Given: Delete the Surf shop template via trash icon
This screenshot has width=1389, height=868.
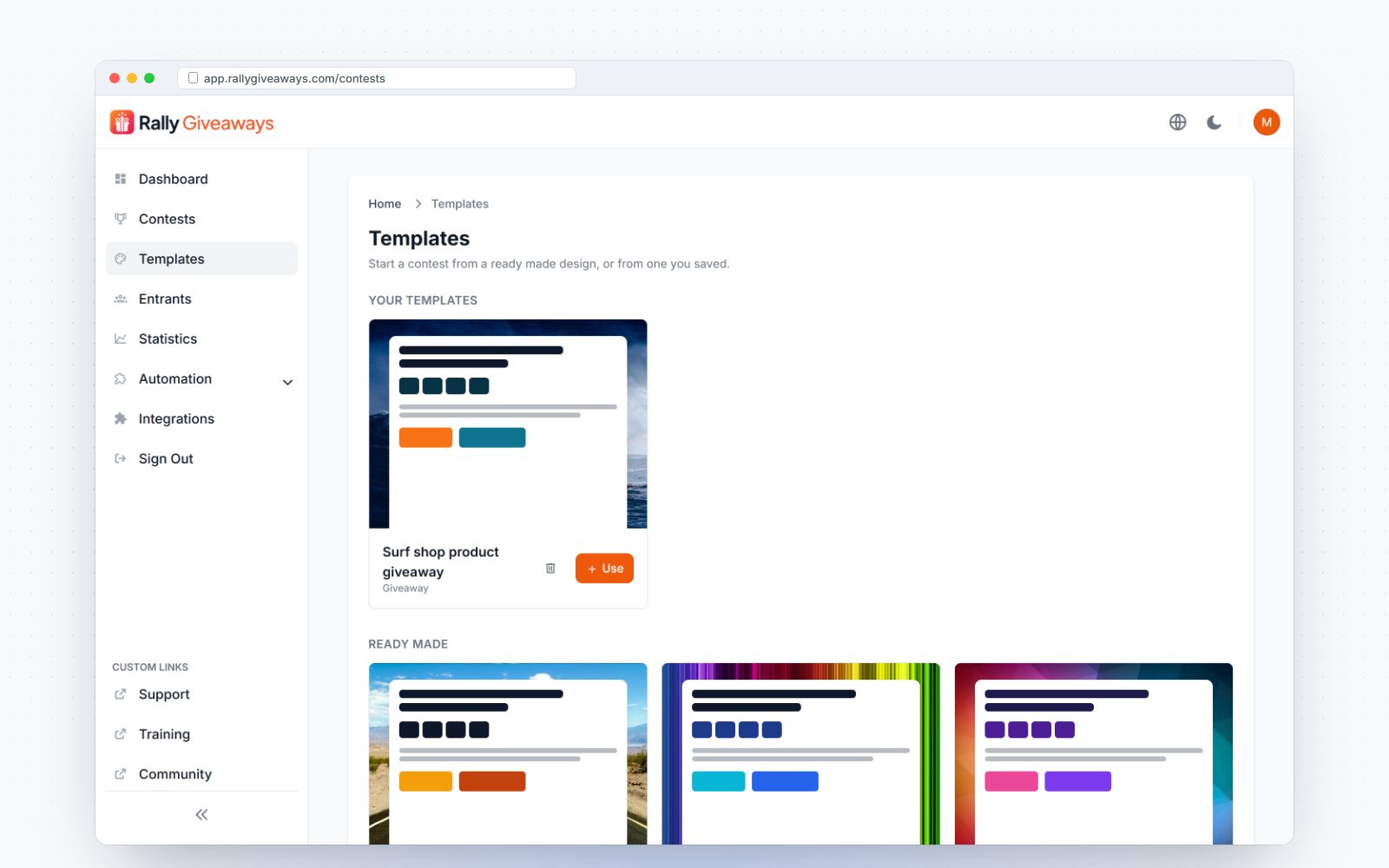Looking at the screenshot, I should [x=550, y=569].
